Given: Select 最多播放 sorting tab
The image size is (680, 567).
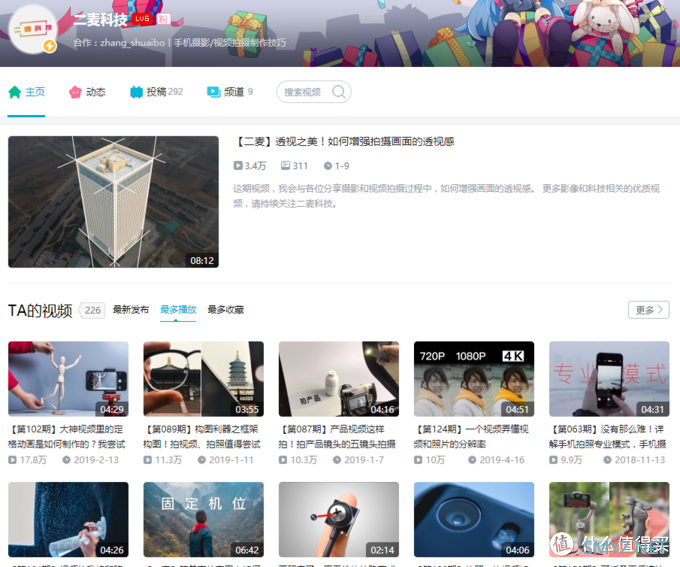Looking at the screenshot, I should coord(178,310).
